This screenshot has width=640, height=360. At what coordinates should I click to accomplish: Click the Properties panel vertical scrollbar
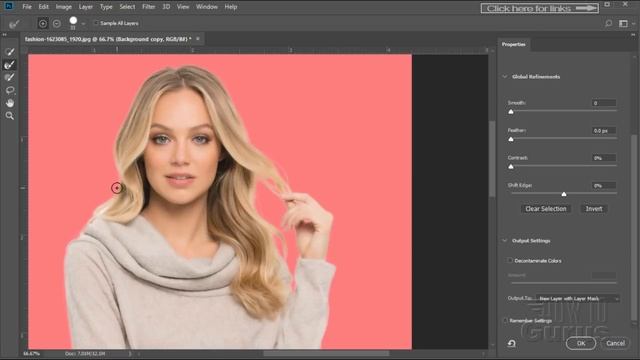point(633,227)
